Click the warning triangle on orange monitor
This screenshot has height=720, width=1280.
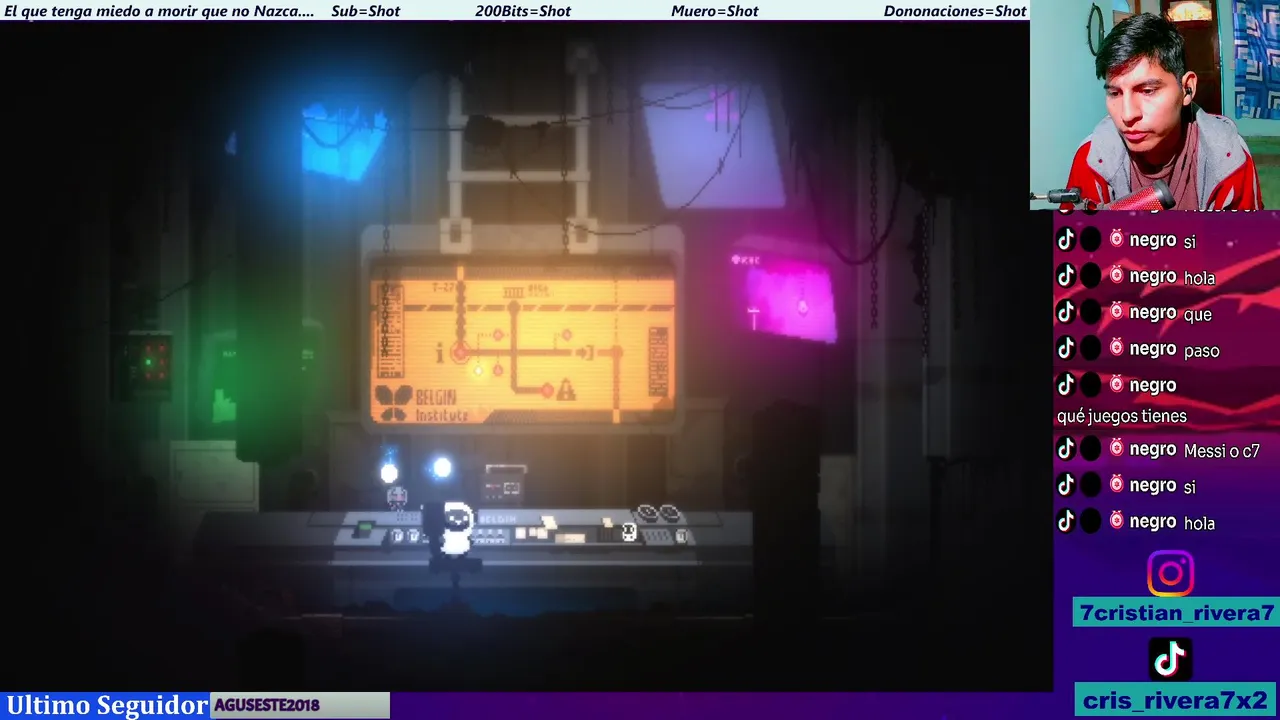click(566, 390)
